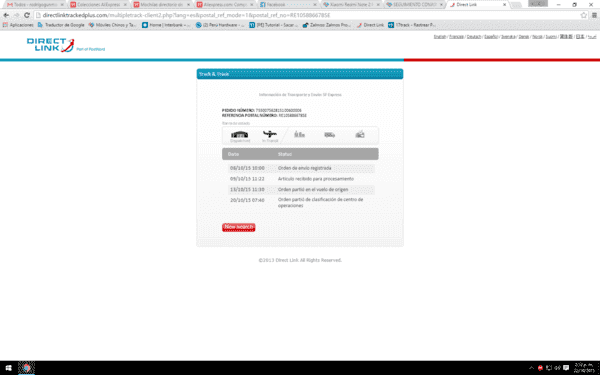Open the Home | Interbank bookmark
Image resolution: width=600 pixels, height=375 pixels.
click(166, 25)
